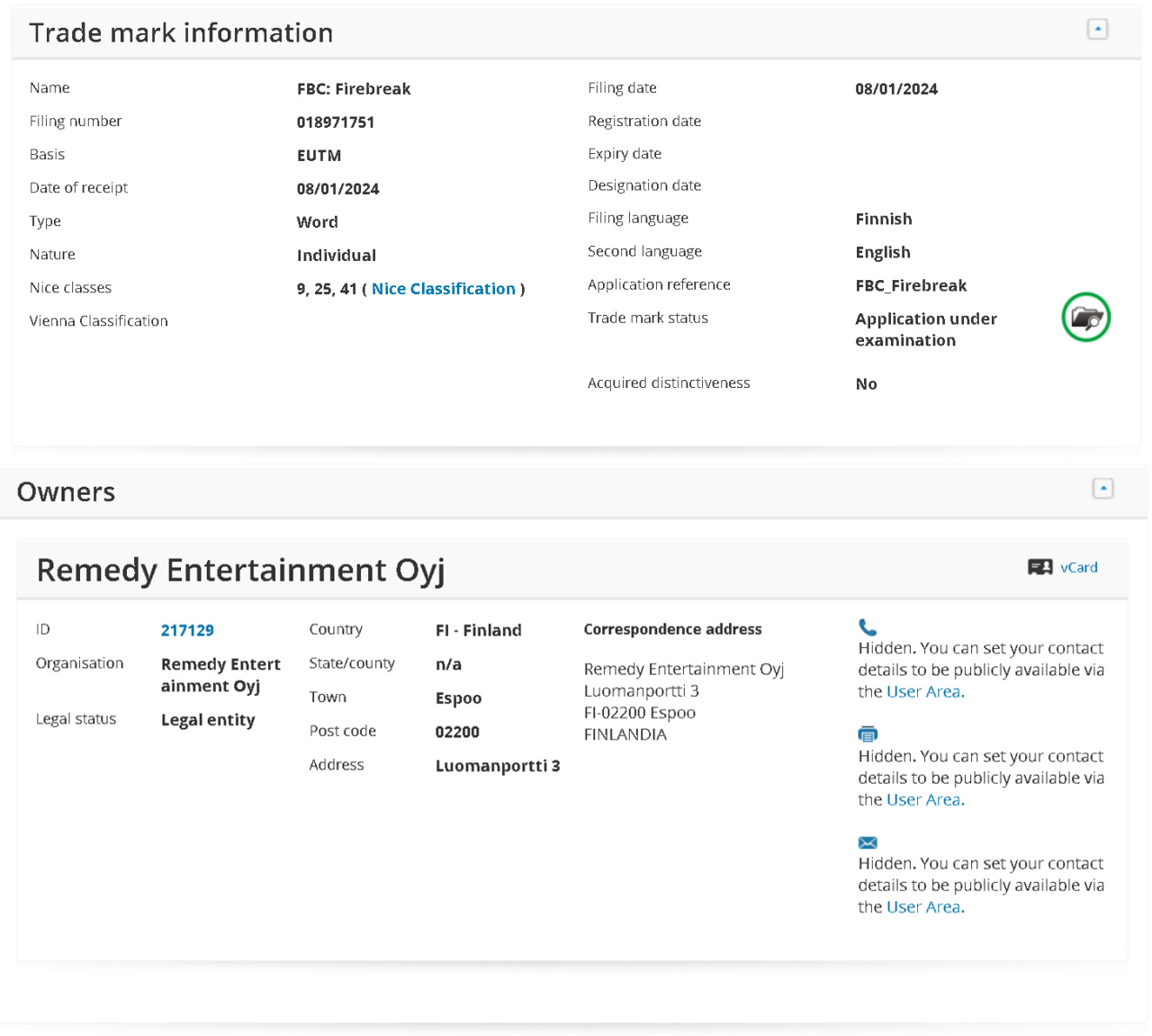This screenshot has width=1152, height=1036.
Task: Select filing number 018971751
Action: (336, 122)
